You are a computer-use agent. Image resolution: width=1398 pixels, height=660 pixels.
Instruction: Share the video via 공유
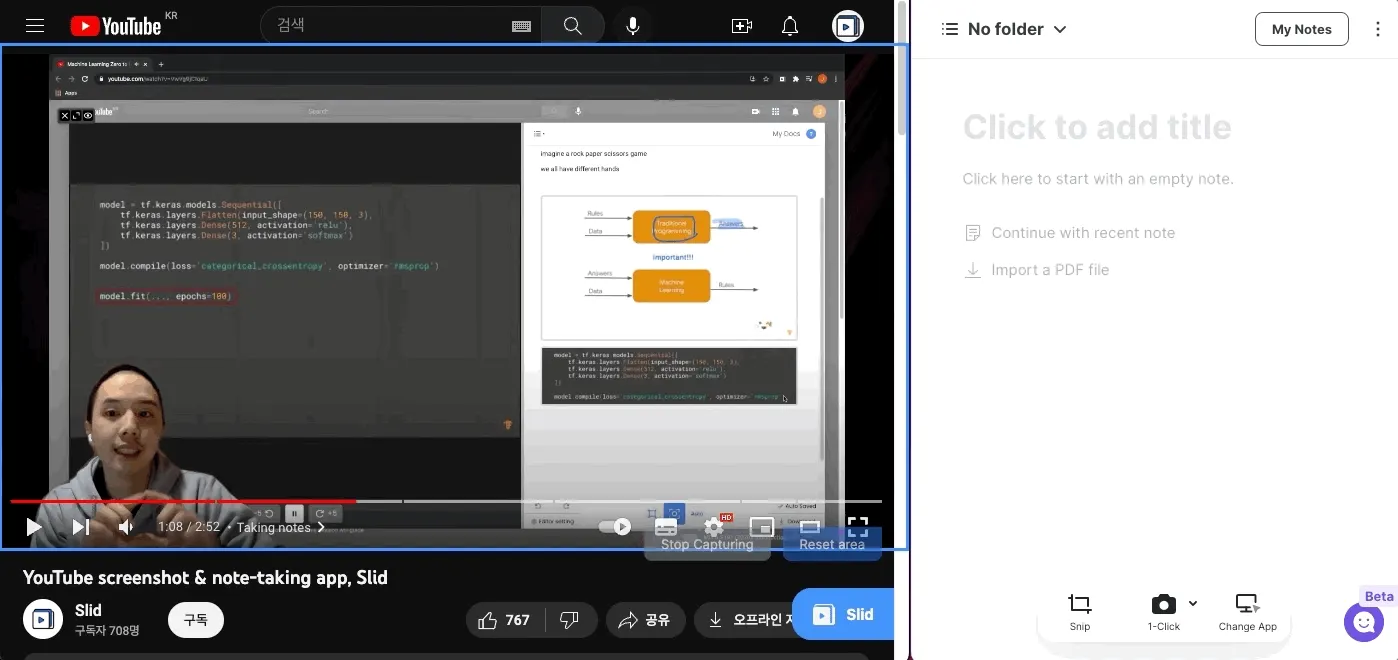pos(644,620)
